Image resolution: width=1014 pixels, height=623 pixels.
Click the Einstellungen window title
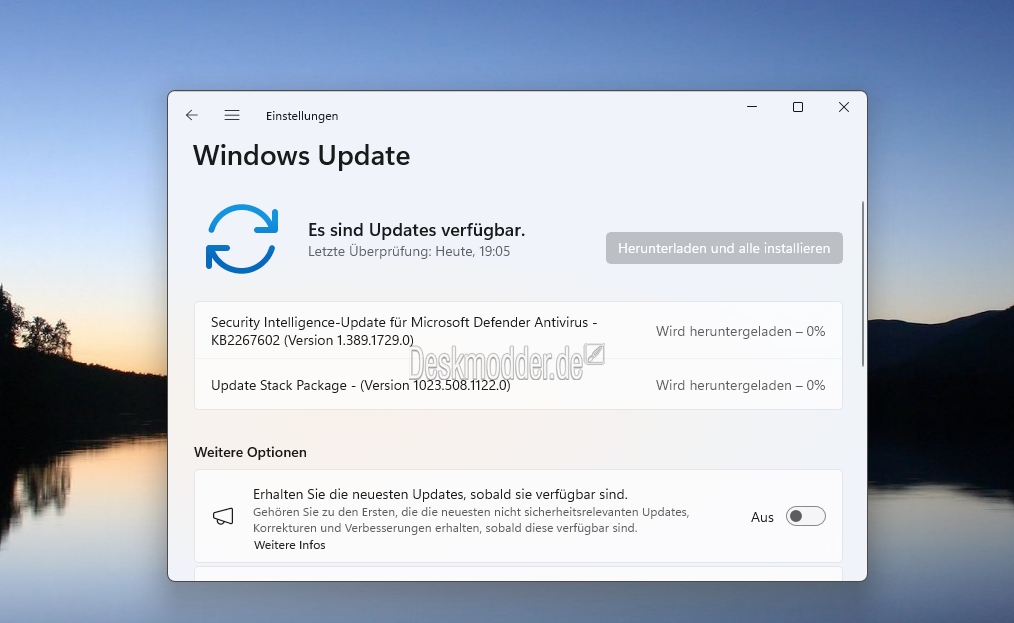click(x=302, y=116)
